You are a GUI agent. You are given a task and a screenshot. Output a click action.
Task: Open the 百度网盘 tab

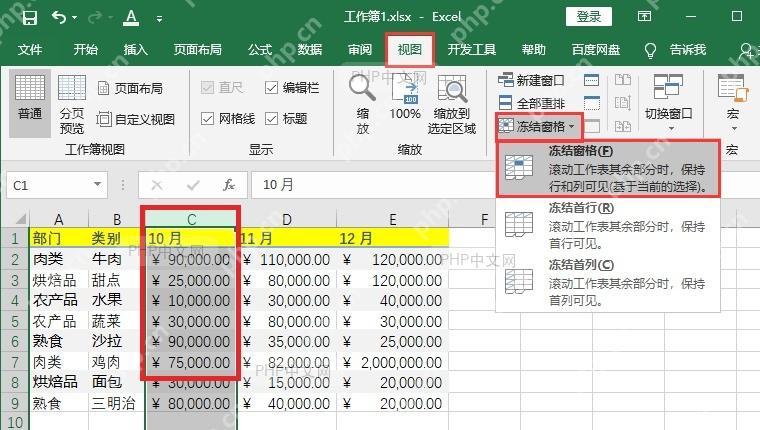[596, 49]
